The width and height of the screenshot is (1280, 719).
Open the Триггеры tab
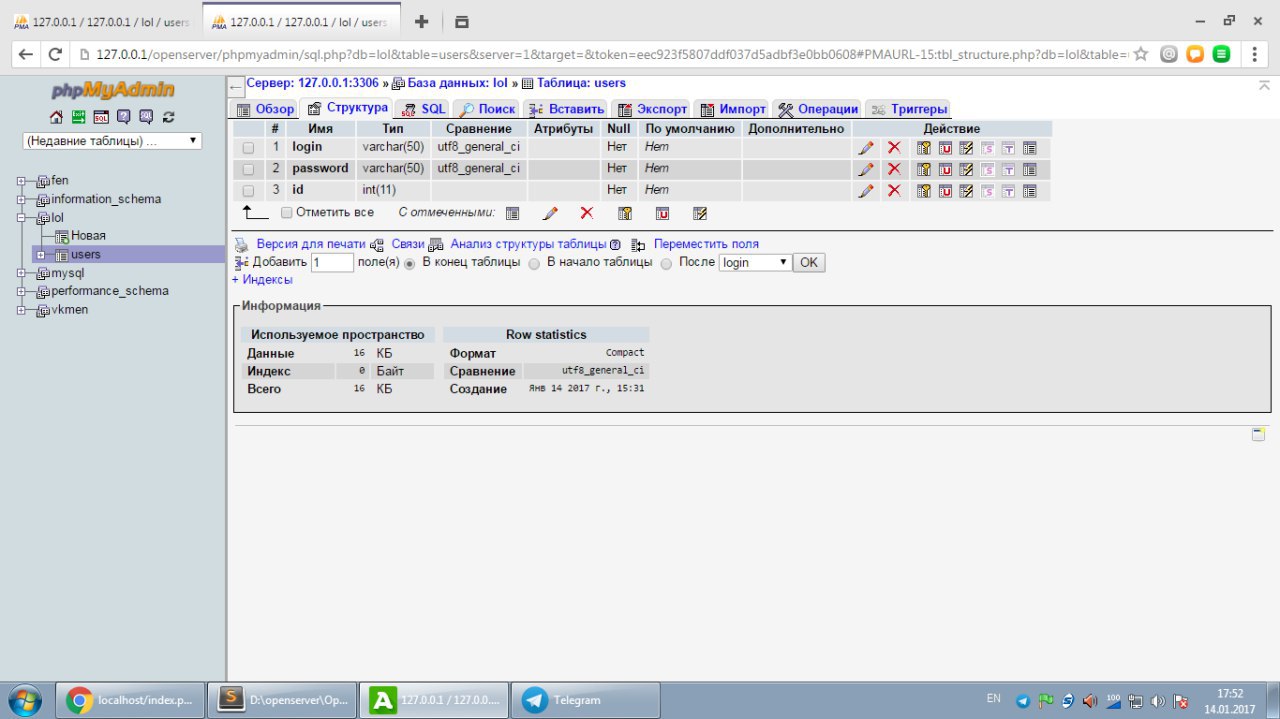pyautogui.click(x=908, y=109)
